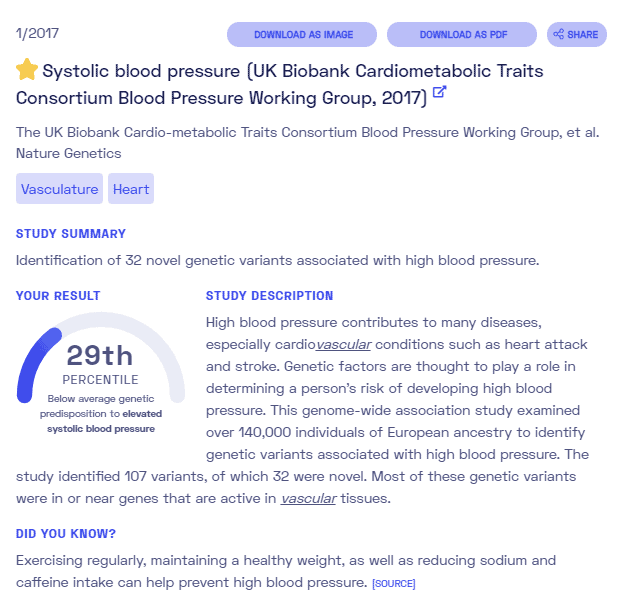This screenshot has width=630, height=600.
Task: Click the STUDY DESCRIPTION heading
Action: [270, 295]
